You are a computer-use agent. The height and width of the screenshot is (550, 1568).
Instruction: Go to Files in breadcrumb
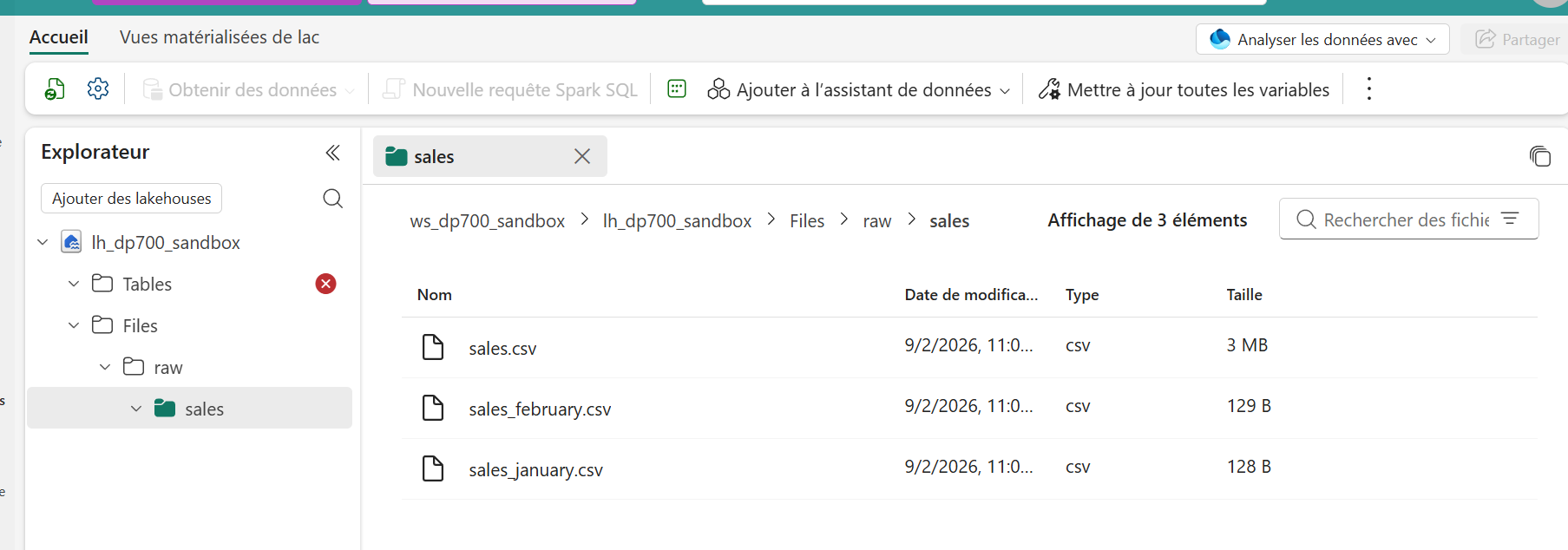pos(807,221)
